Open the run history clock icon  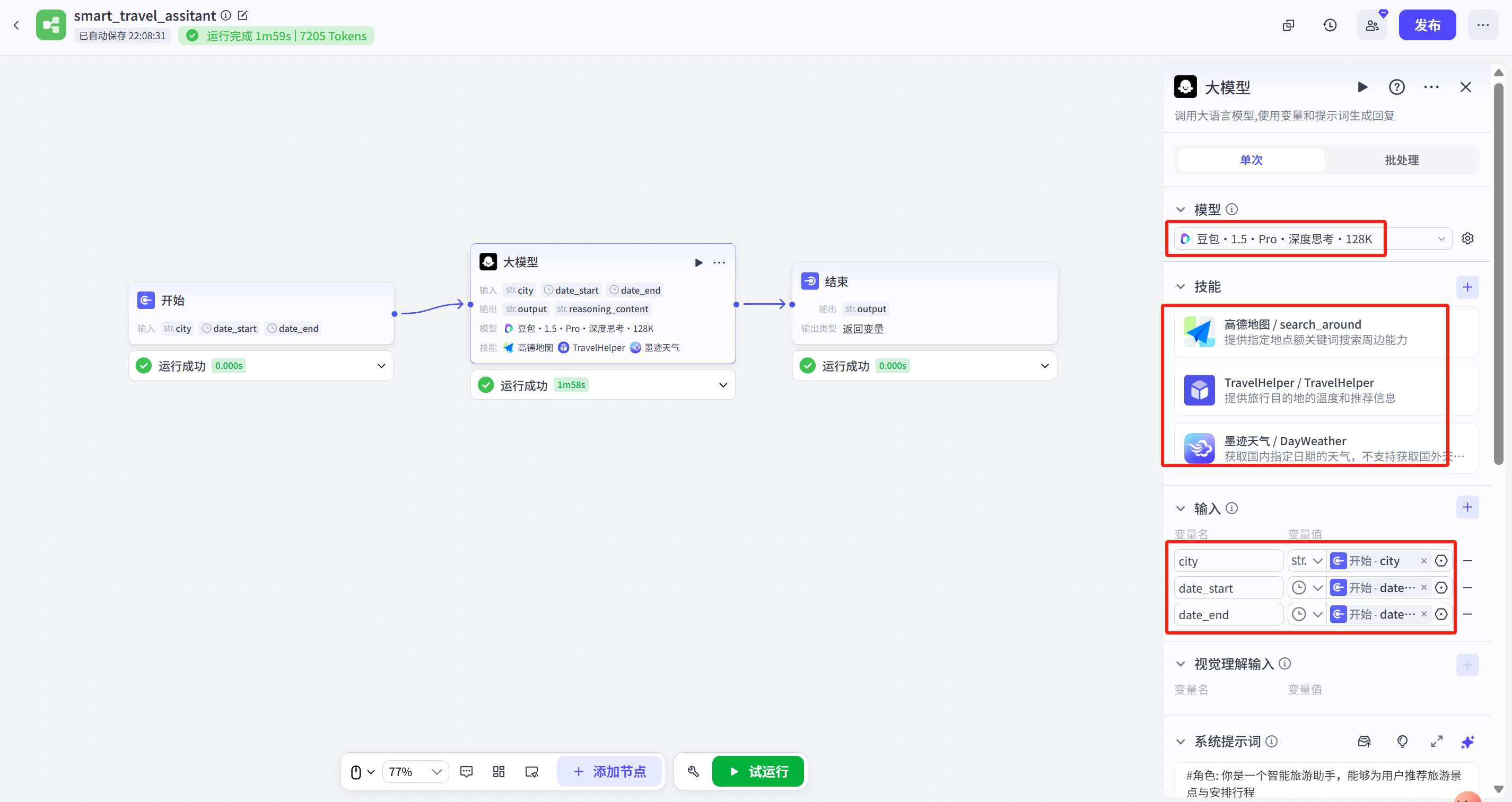click(1330, 25)
